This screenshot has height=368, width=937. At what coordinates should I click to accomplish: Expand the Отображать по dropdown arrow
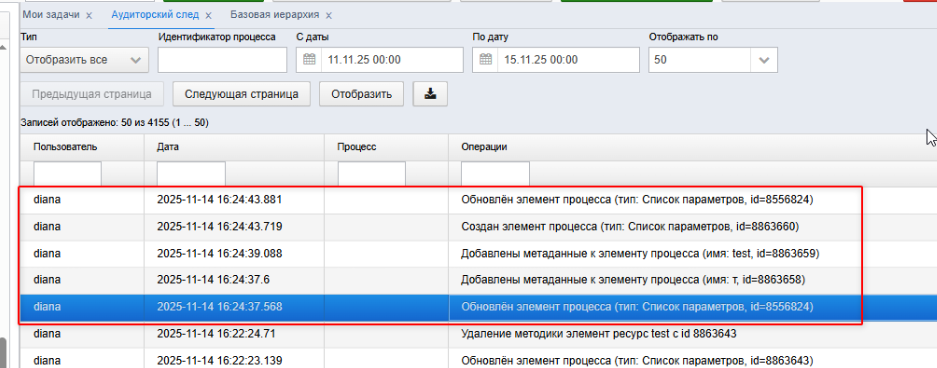click(x=764, y=60)
